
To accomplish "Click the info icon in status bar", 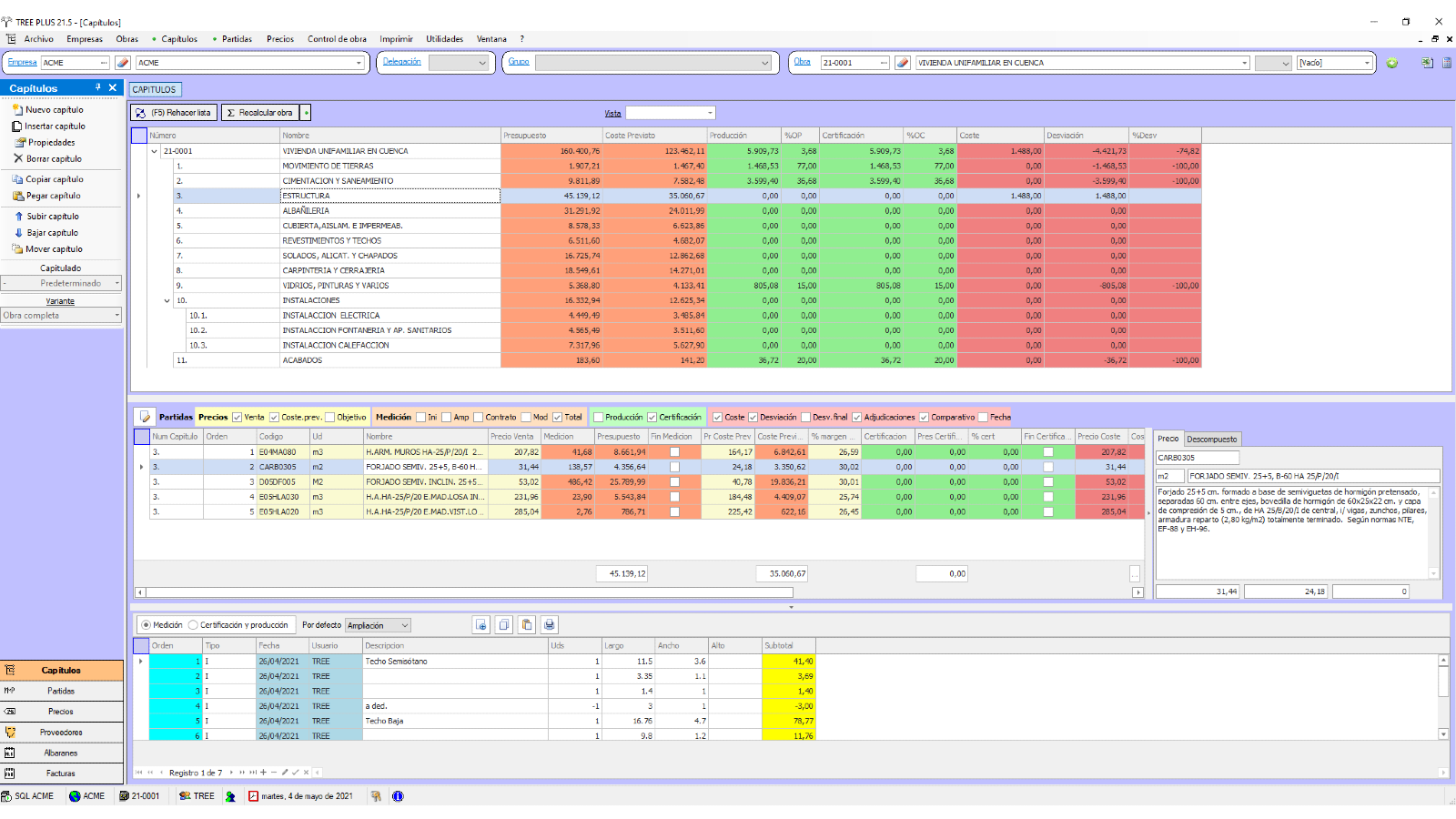I will click(398, 796).
